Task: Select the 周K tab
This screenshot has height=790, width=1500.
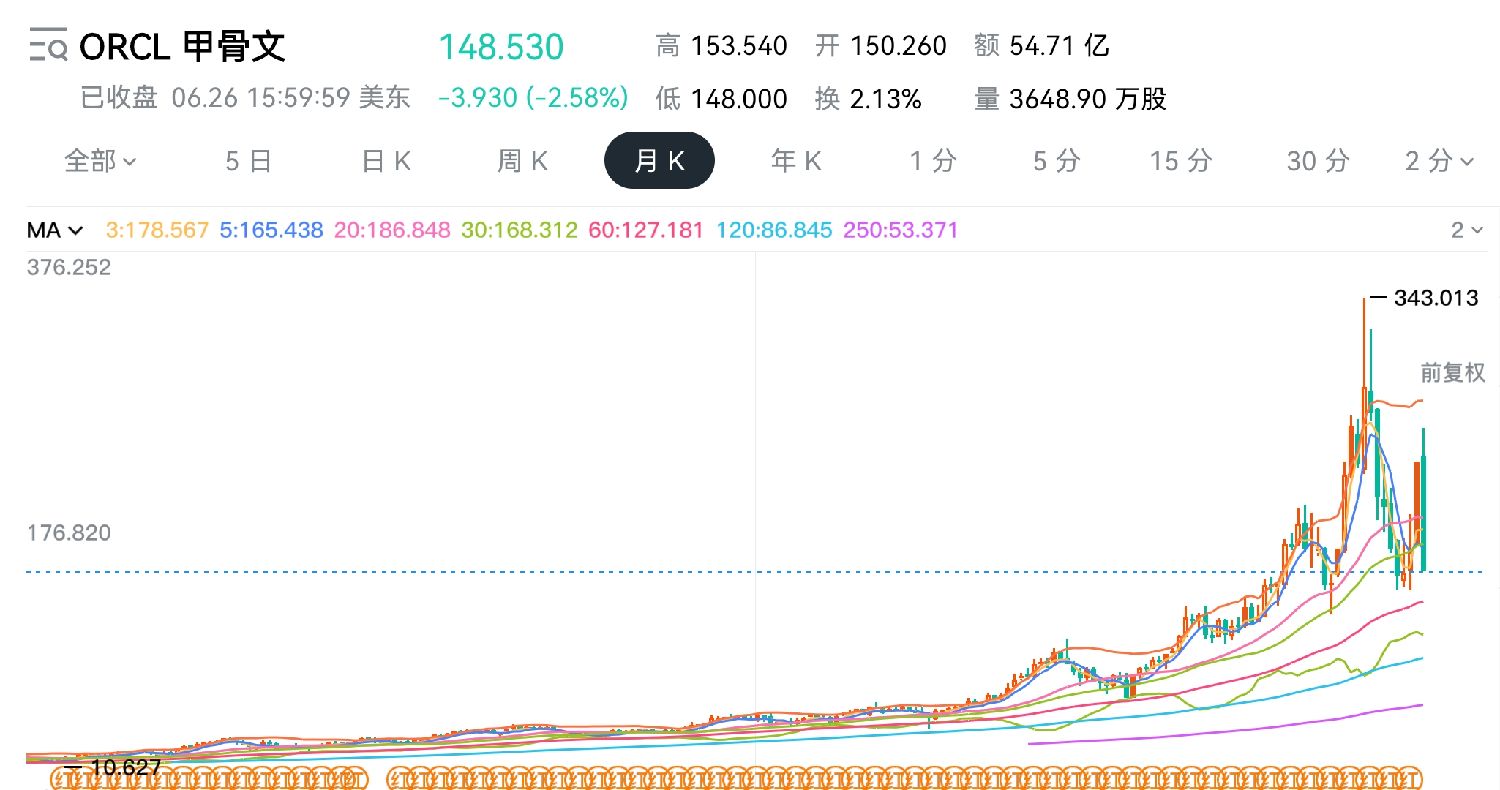Action: click(523, 161)
